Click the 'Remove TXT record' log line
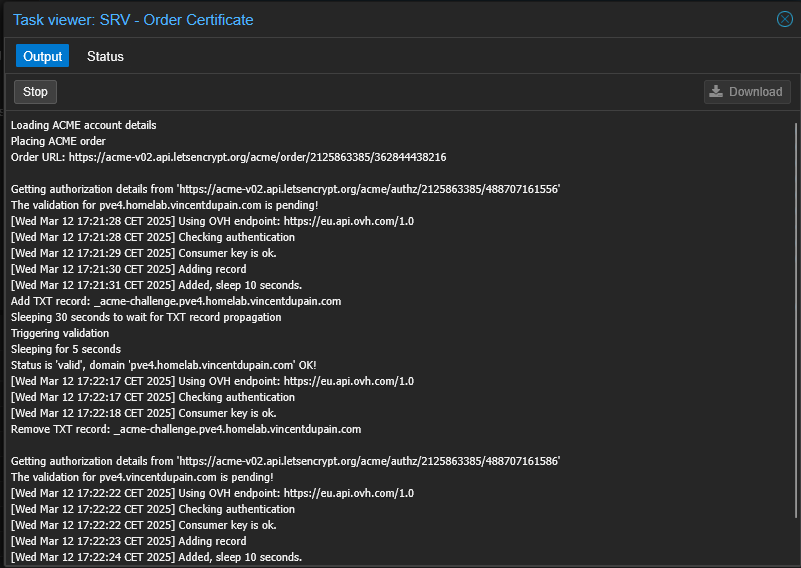 (x=186, y=429)
